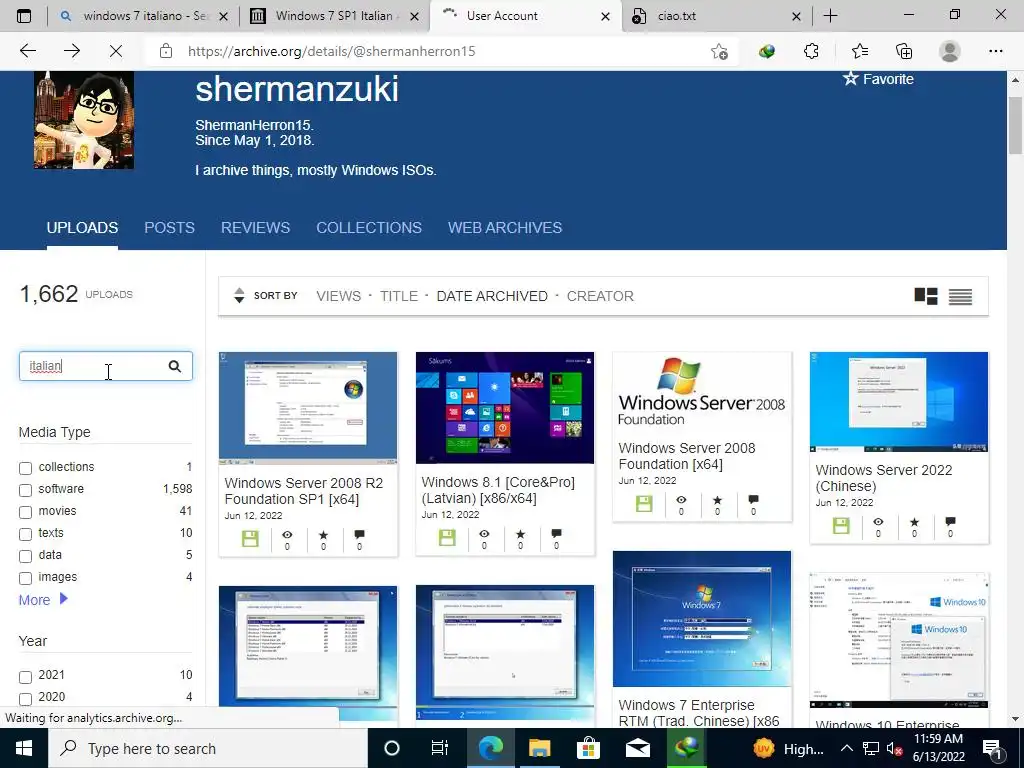This screenshot has width=1024, height=768.
Task: Check the images media type checkbox
Action: [x=25, y=578]
